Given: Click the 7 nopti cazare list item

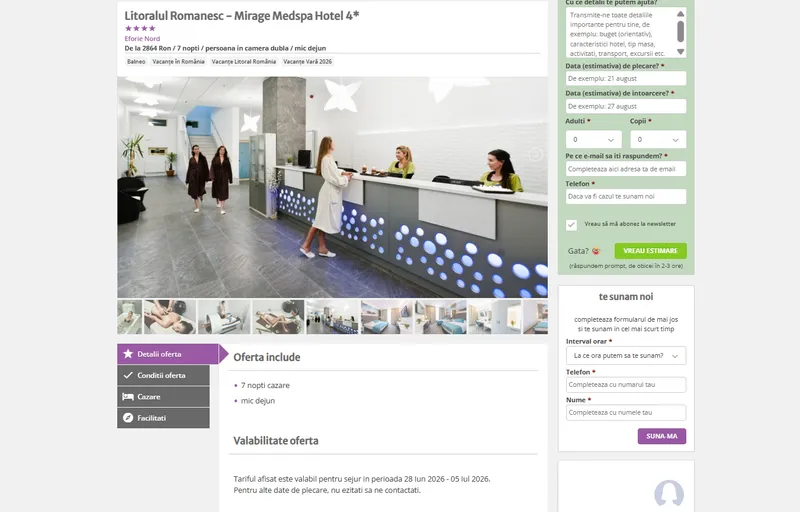Looking at the screenshot, I should [265, 386].
